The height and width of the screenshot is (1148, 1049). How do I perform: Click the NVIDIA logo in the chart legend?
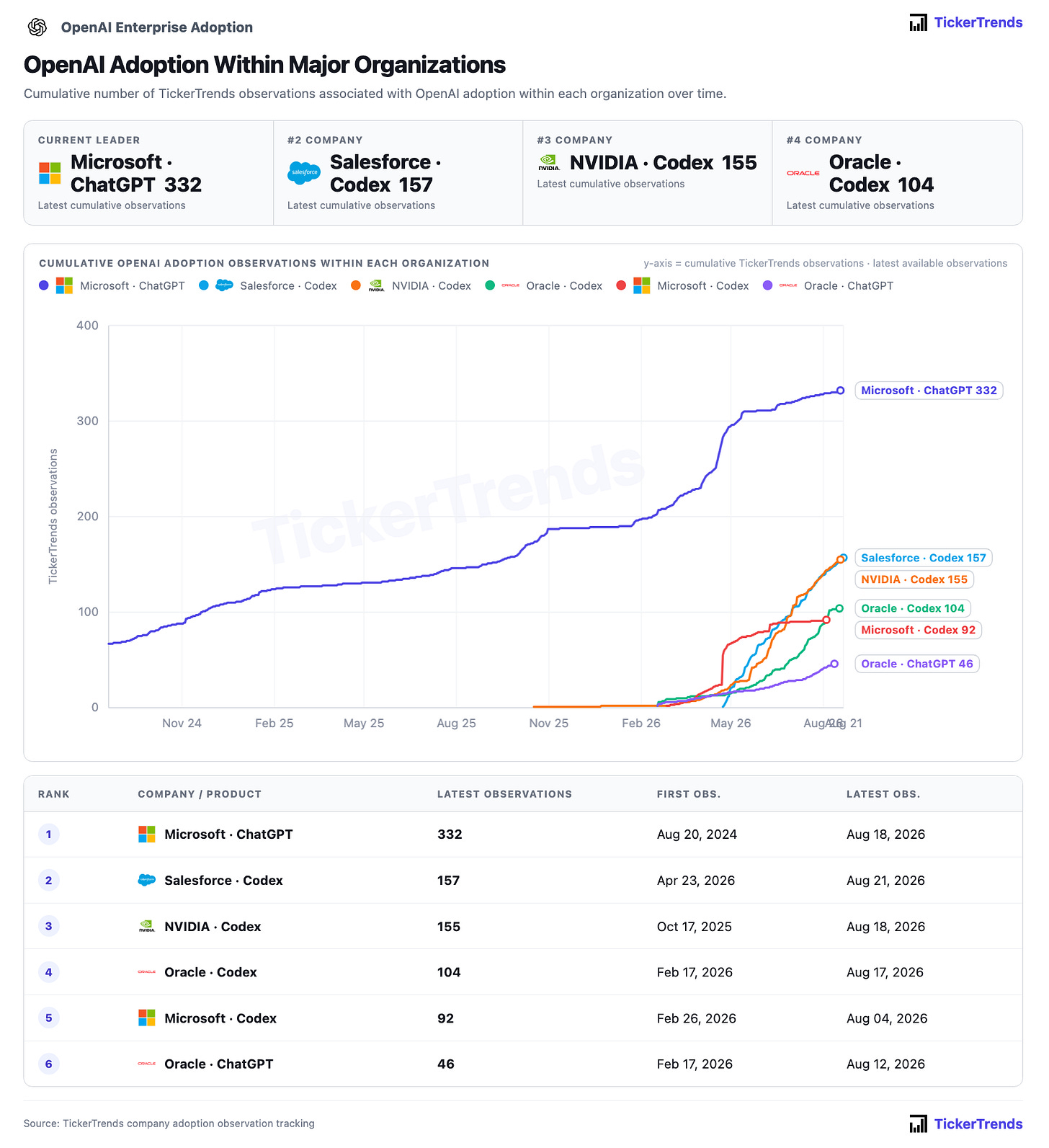coord(376,285)
